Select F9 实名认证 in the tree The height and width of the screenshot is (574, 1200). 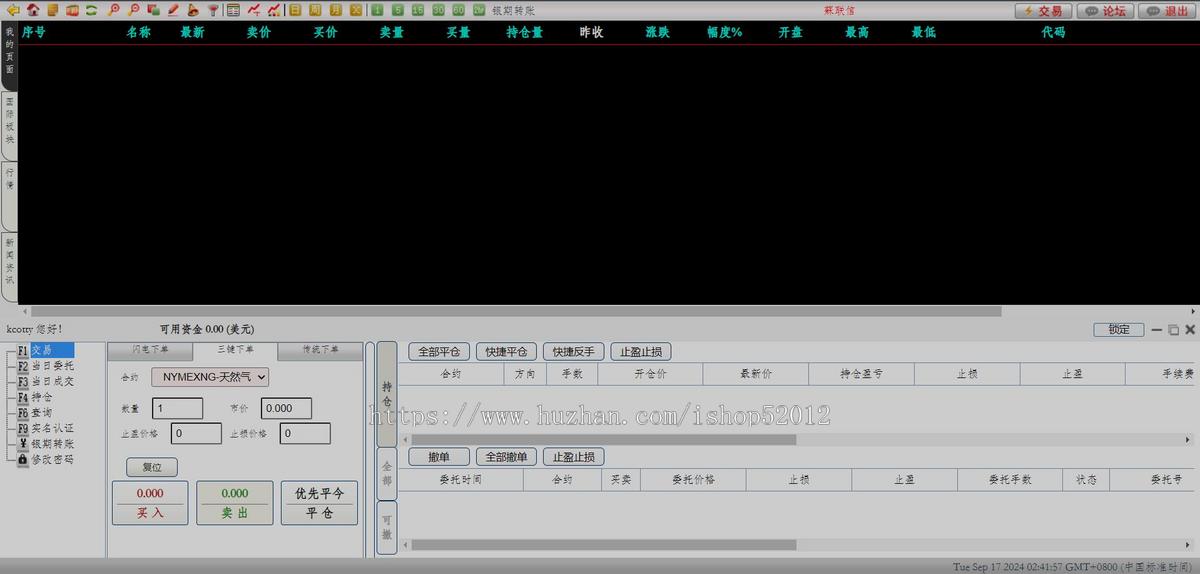point(45,428)
